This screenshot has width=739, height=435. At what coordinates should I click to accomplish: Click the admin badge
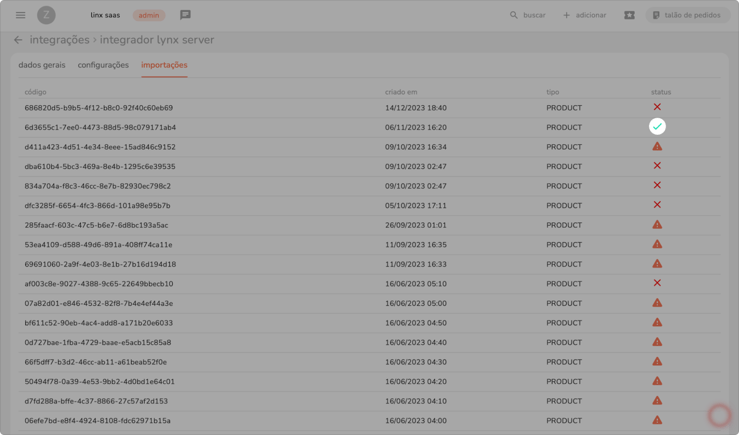point(148,15)
